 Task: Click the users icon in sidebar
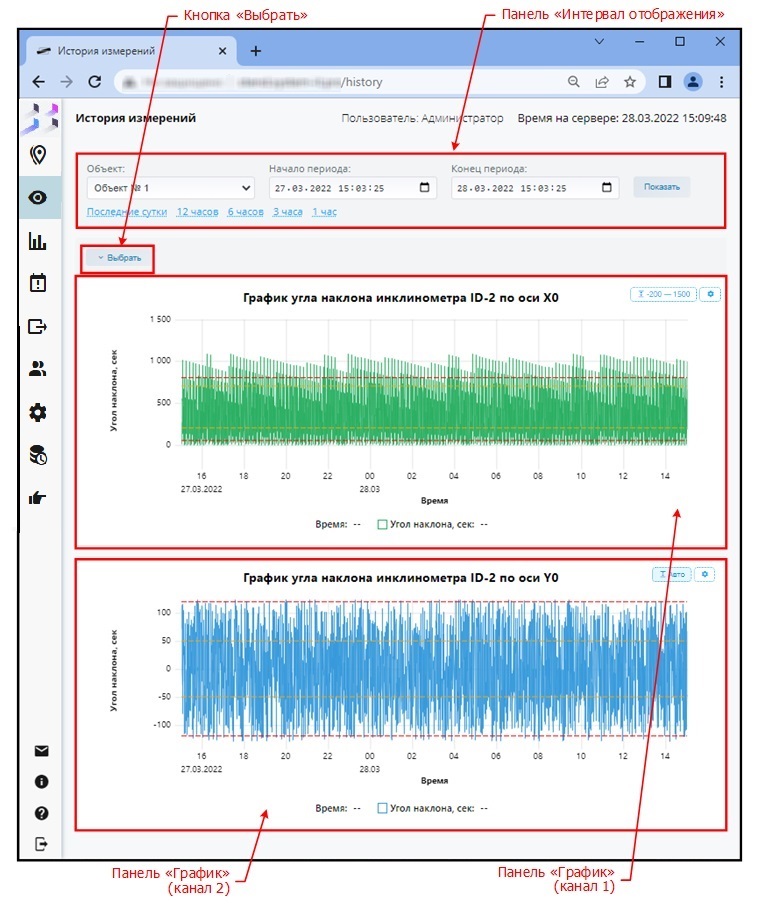39,369
